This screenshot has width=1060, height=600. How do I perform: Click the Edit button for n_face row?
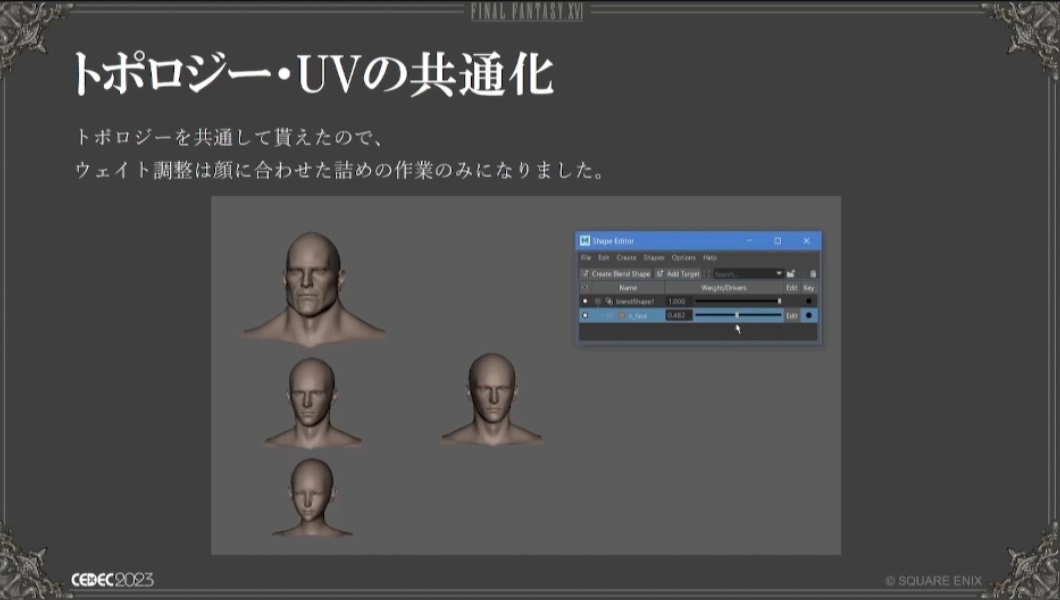pyautogui.click(x=792, y=316)
